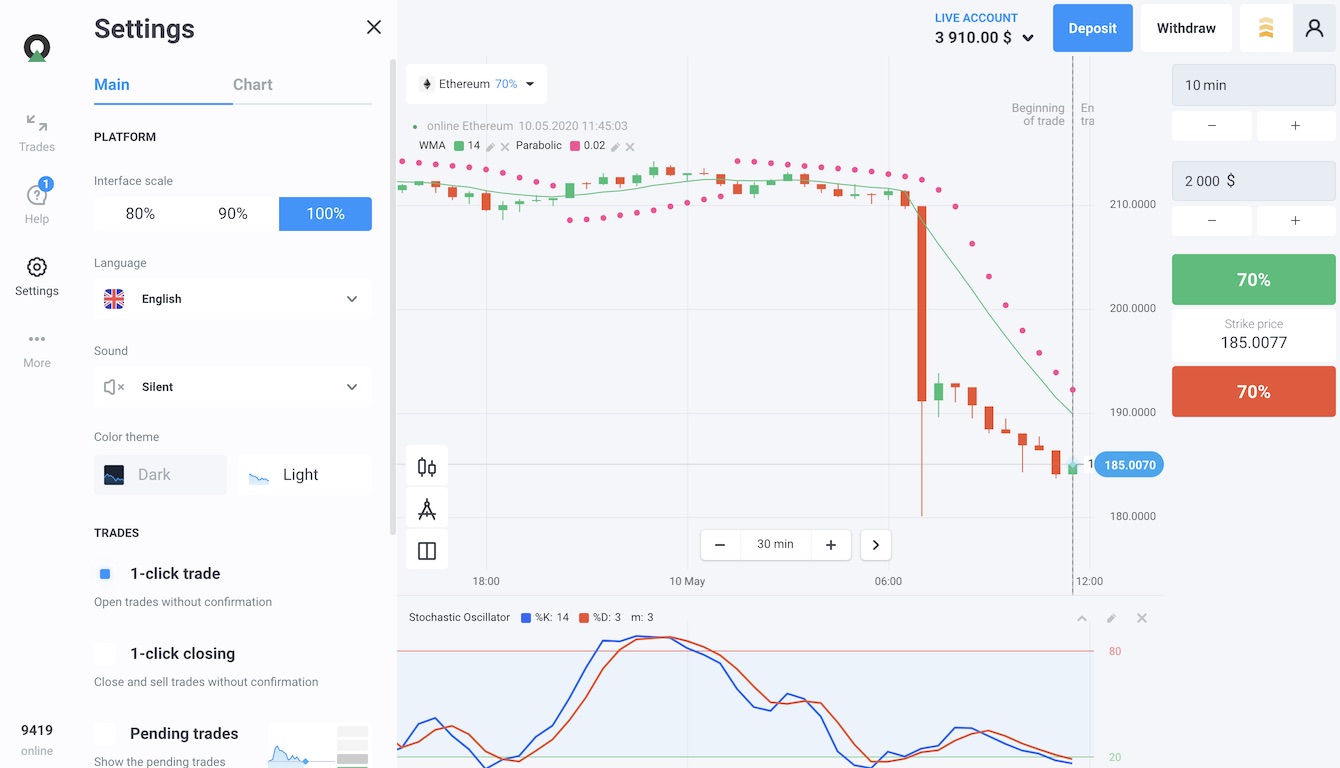
Task: Edit the Stochastic Oscillator with pencil icon
Action: click(1111, 618)
